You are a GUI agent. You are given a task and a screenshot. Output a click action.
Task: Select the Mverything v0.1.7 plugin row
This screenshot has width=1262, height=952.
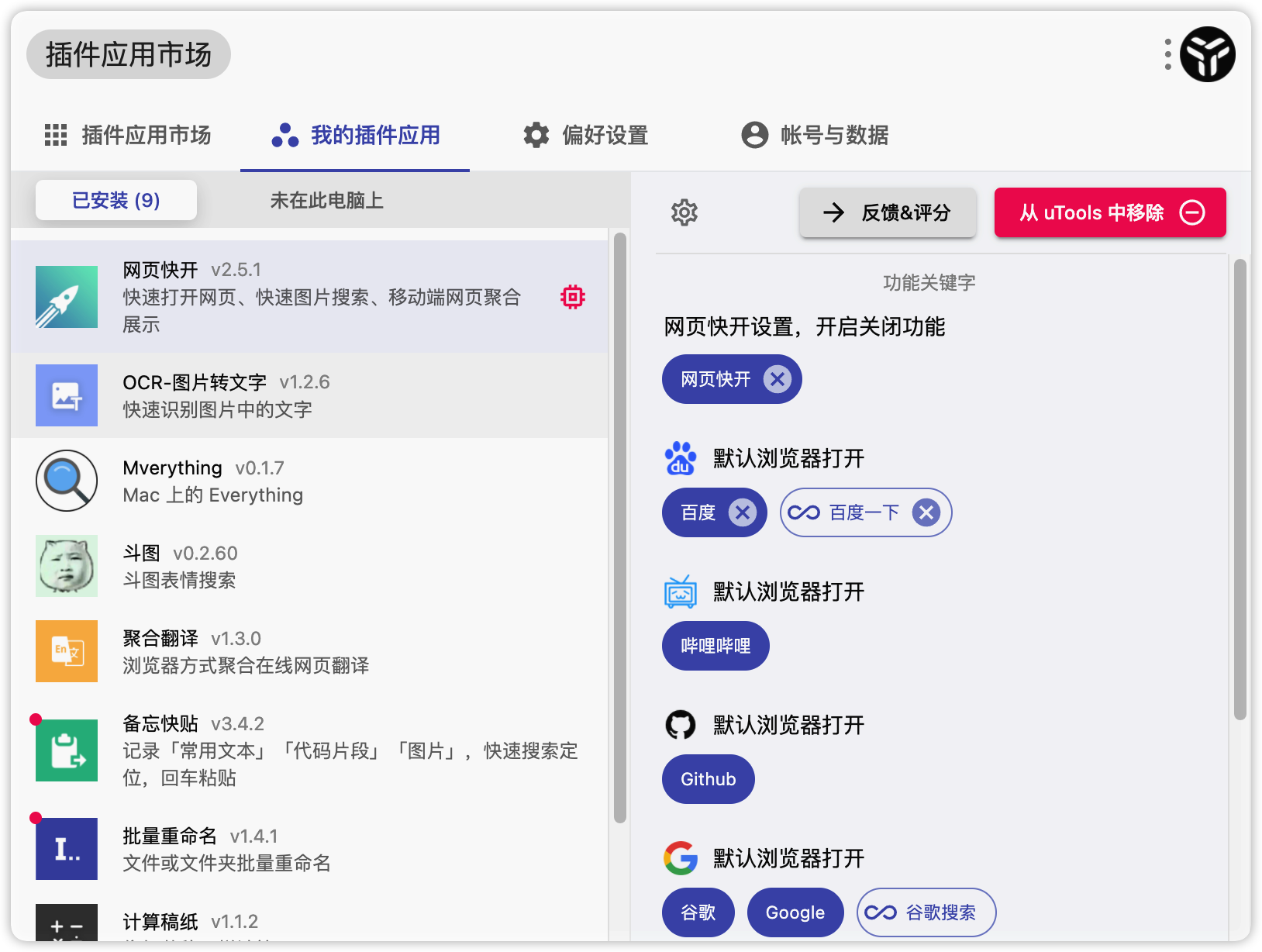(x=309, y=481)
